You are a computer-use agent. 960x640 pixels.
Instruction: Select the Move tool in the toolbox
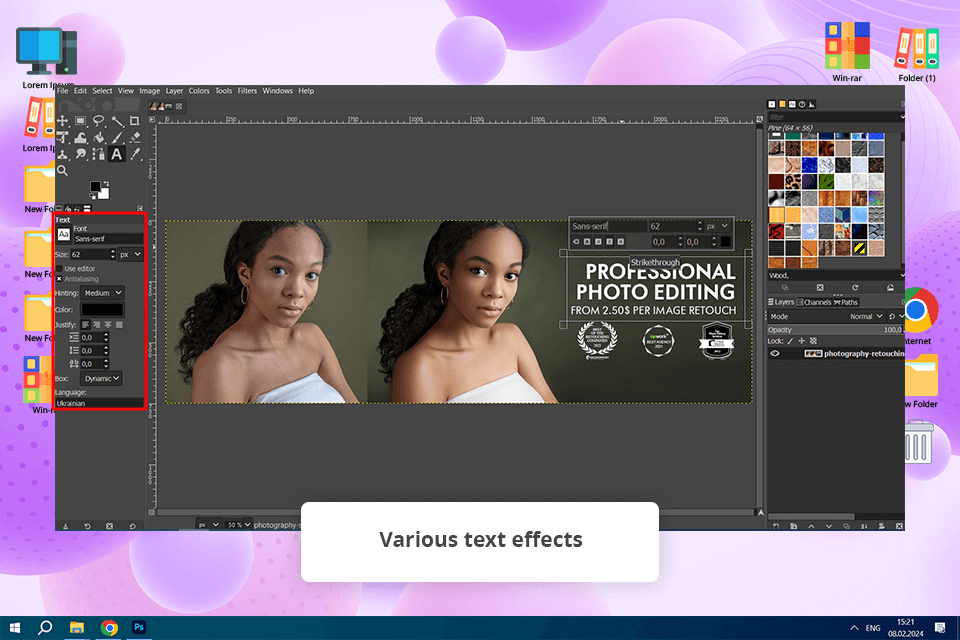[x=62, y=121]
